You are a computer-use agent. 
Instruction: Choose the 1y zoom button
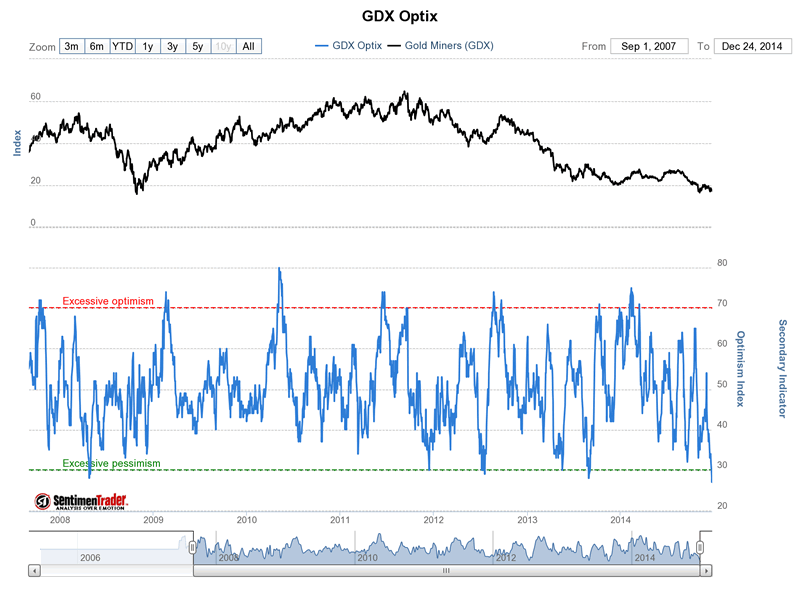tap(147, 46)
